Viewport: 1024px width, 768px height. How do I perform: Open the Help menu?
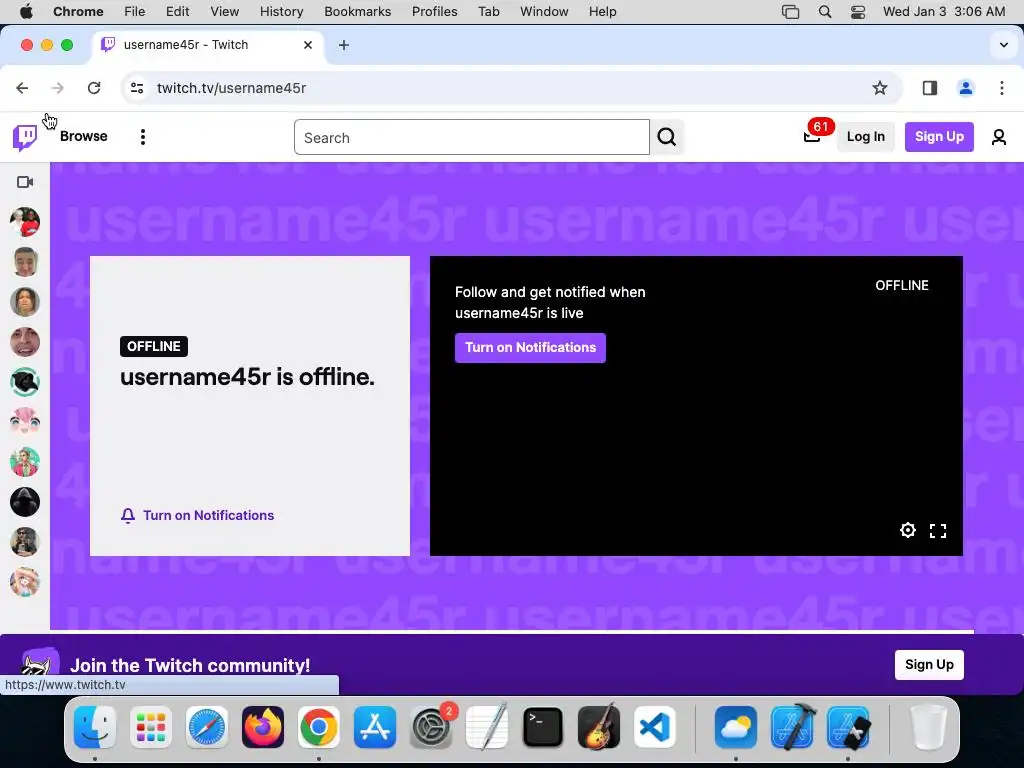tap(602, 12)
